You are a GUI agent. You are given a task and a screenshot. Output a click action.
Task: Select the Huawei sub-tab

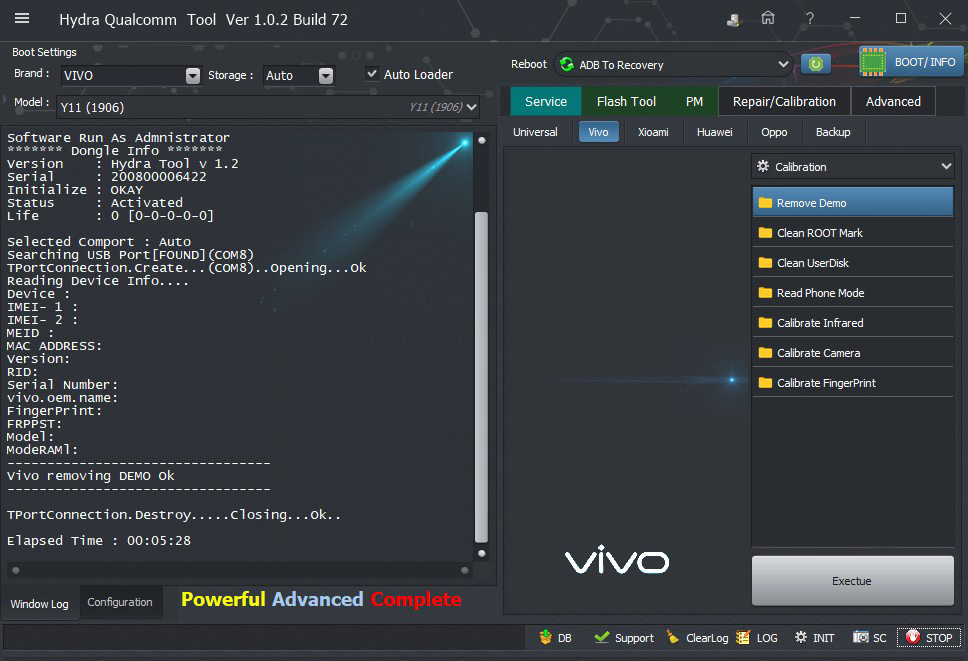[714, 132]
